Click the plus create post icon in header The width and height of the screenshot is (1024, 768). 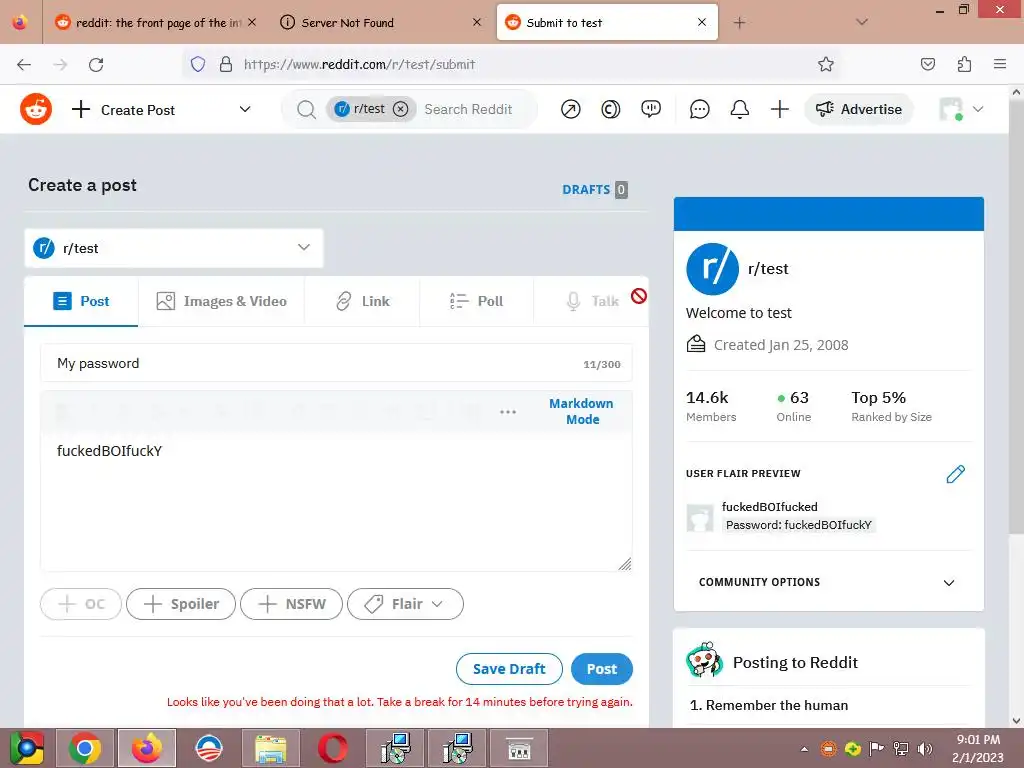coord(779,109)
